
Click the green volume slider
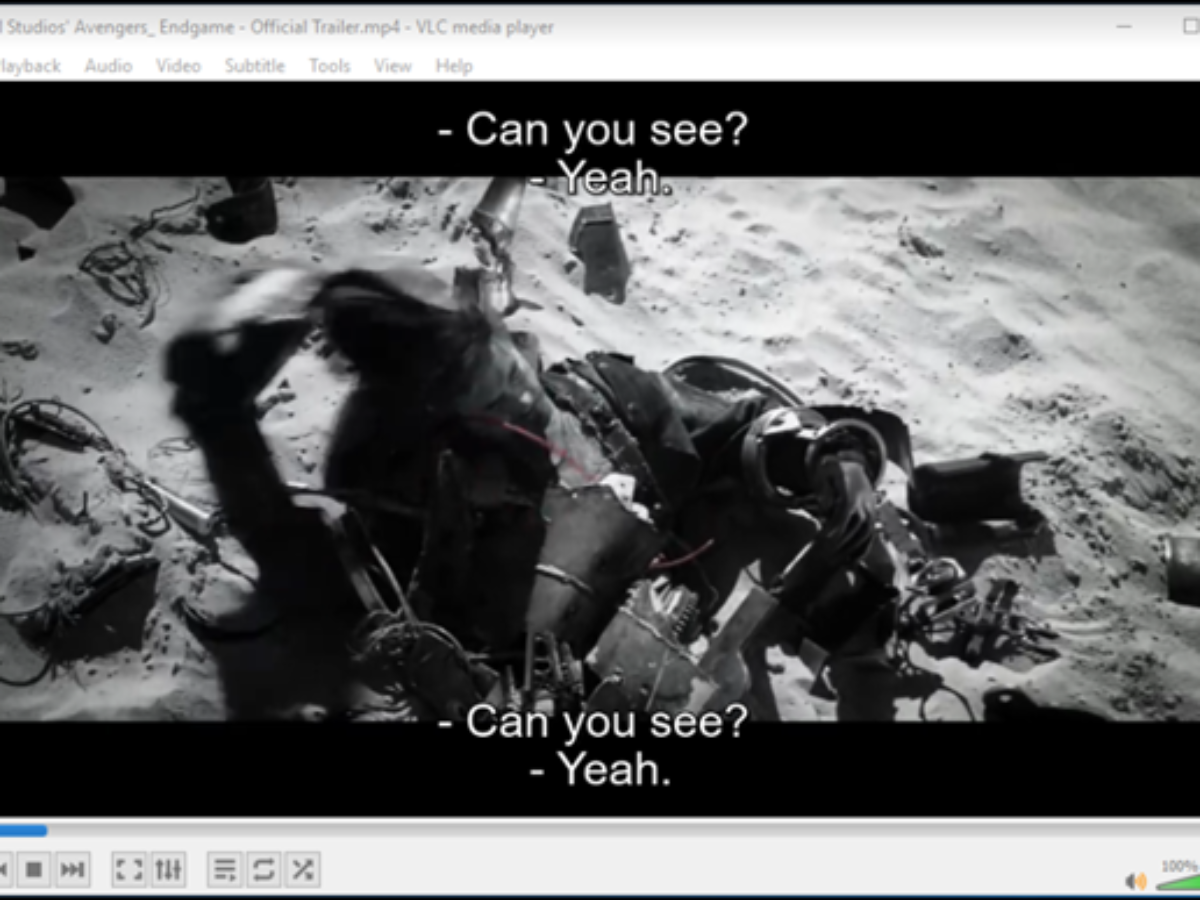pos(1178,882)
